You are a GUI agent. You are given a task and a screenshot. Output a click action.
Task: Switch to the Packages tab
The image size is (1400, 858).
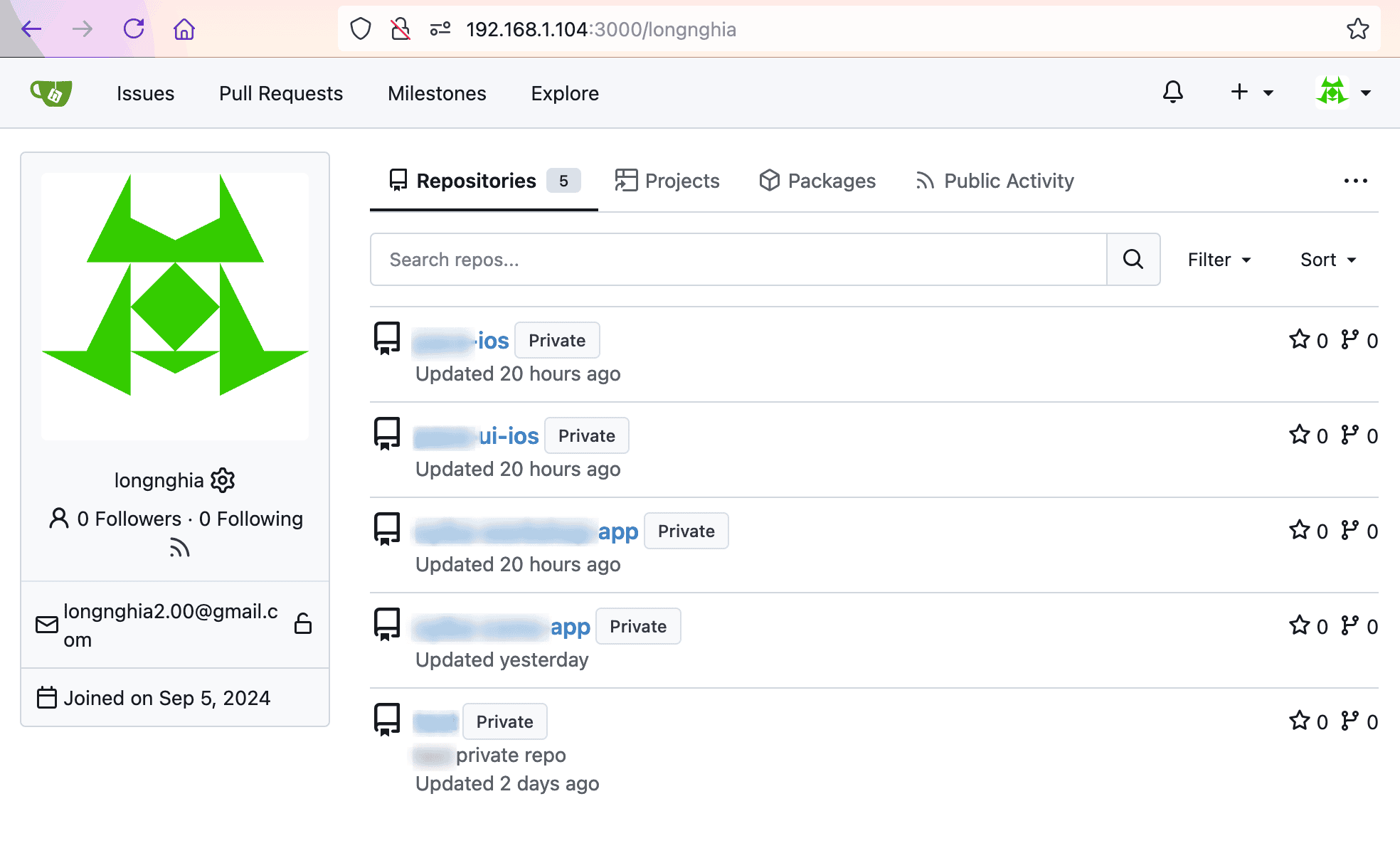point(817,181)
